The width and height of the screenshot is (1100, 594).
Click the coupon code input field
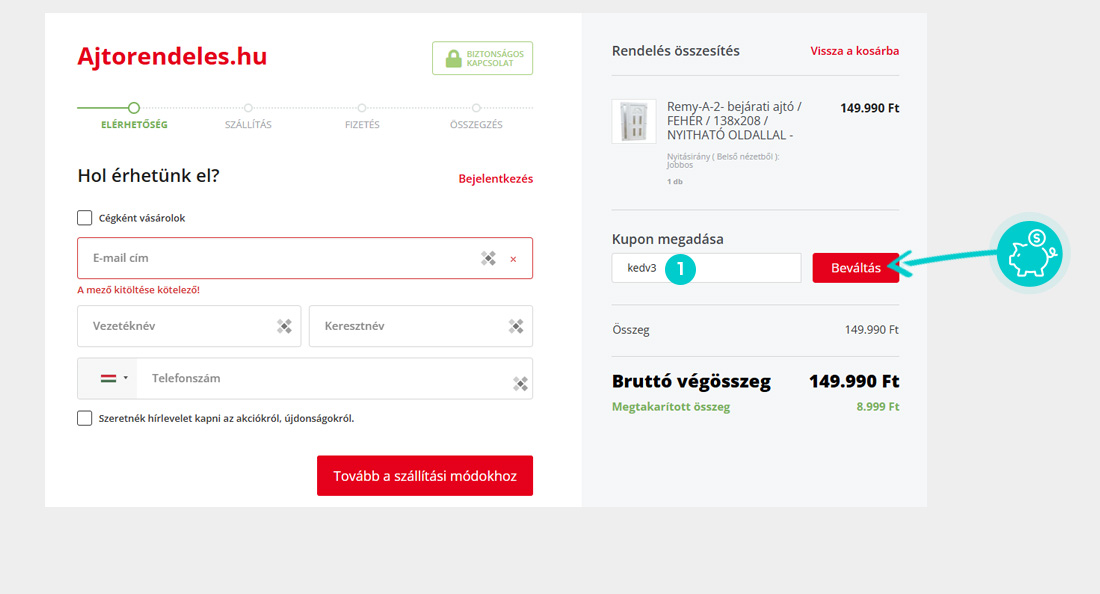point(706,268)
